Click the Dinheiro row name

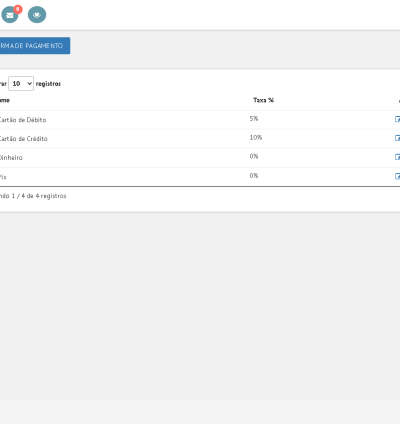click(11, 158)
